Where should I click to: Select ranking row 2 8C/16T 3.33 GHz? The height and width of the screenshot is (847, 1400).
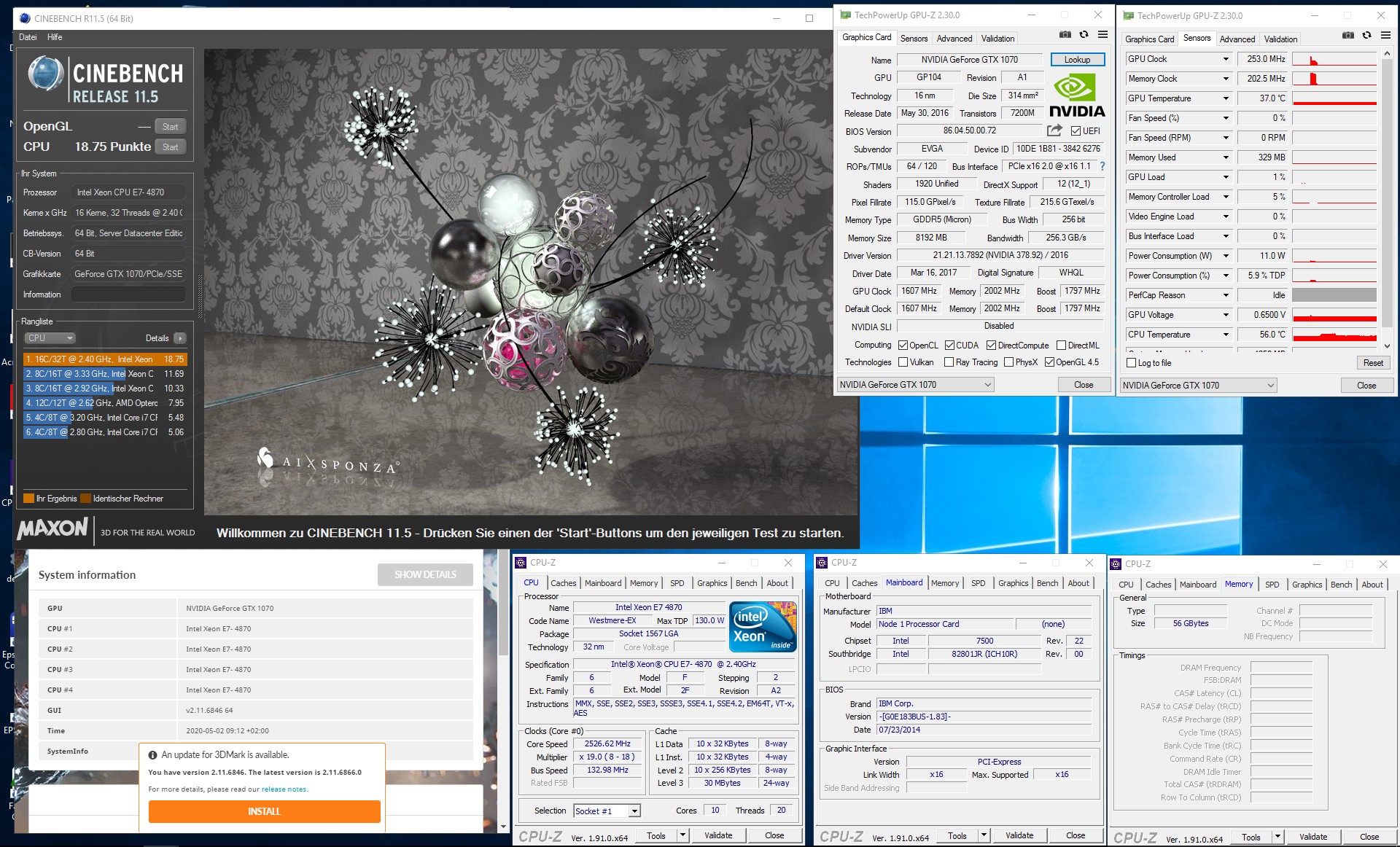pos(105,374)
